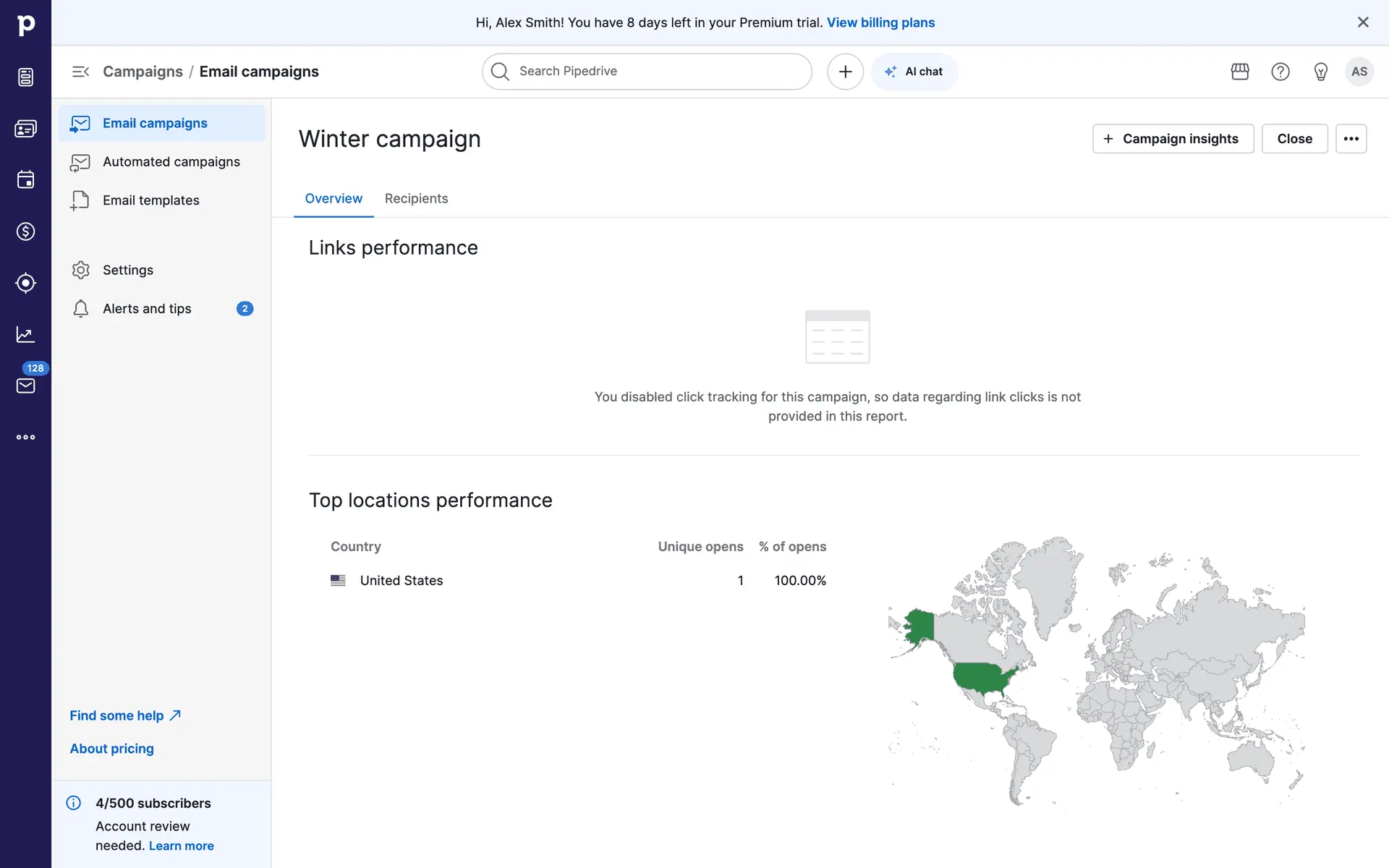Screen dimensions: 1389x868
Task: Open the quick add plus menu
Action: pyautogui.click(x=845, y=72)
